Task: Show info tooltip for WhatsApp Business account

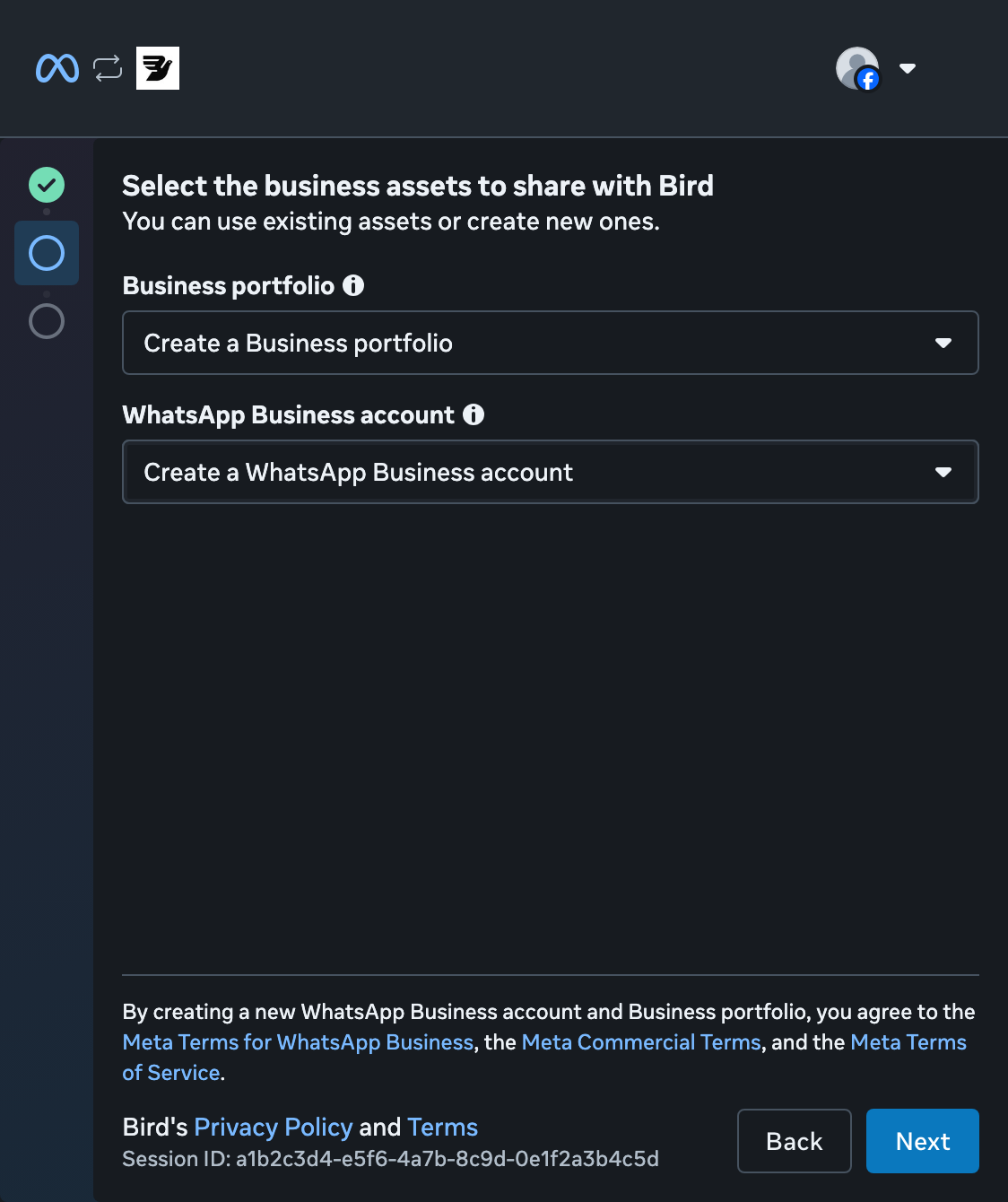Action: click(474, 414)
